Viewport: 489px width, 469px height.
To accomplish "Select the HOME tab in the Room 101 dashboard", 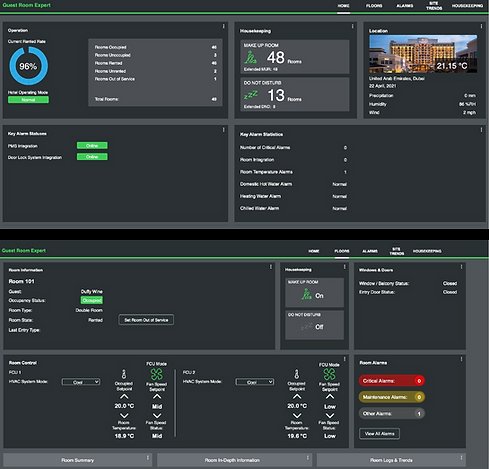I will (x=314, y=251).
